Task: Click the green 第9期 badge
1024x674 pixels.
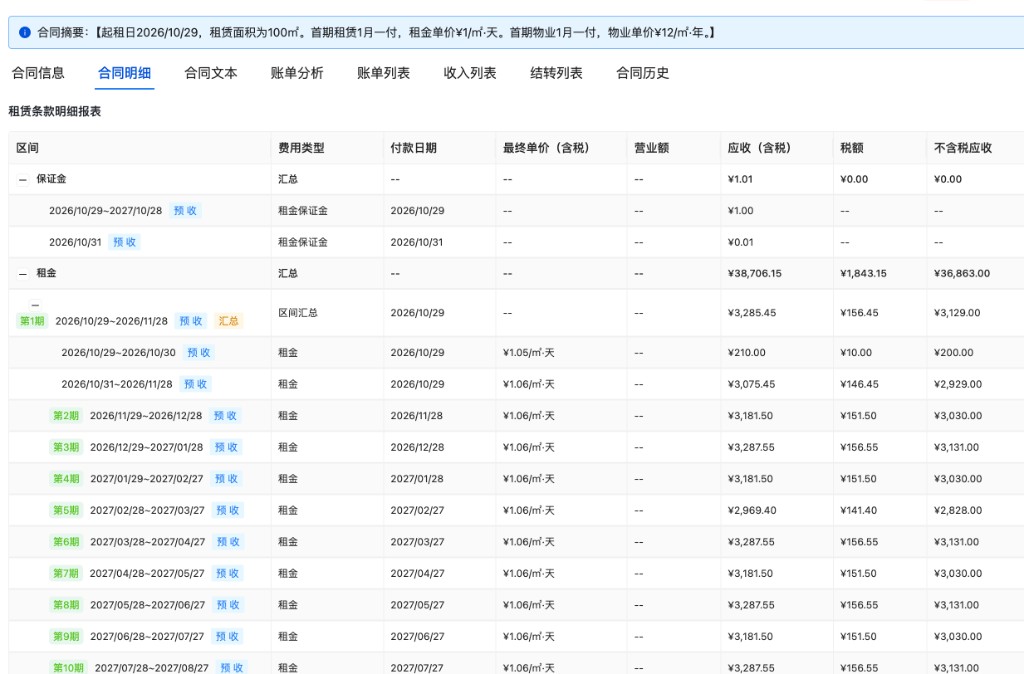Action: (x=65, y=636)
